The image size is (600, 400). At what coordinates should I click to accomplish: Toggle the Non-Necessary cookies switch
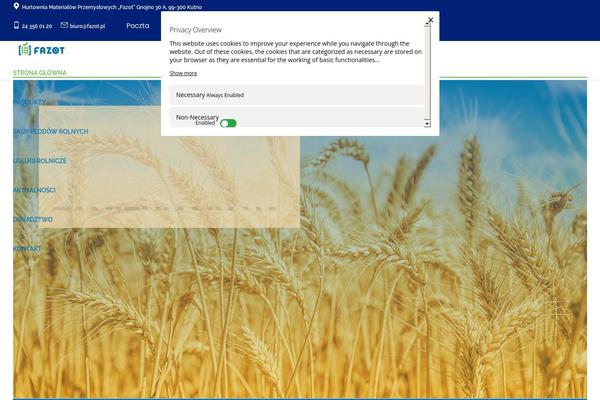point(228,123)
